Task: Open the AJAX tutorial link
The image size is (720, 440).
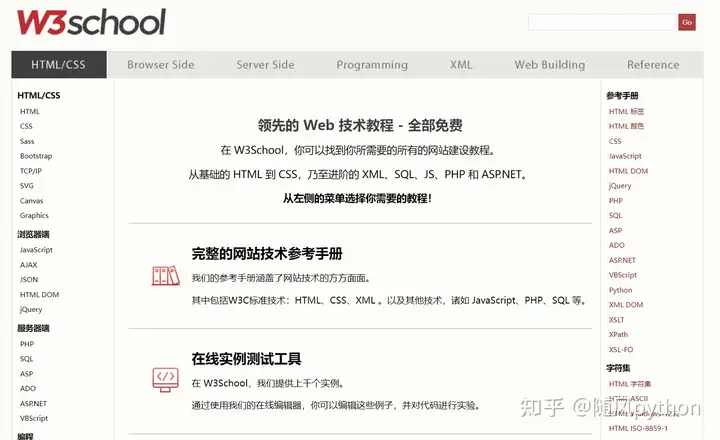Action: (x=28, y=265)
